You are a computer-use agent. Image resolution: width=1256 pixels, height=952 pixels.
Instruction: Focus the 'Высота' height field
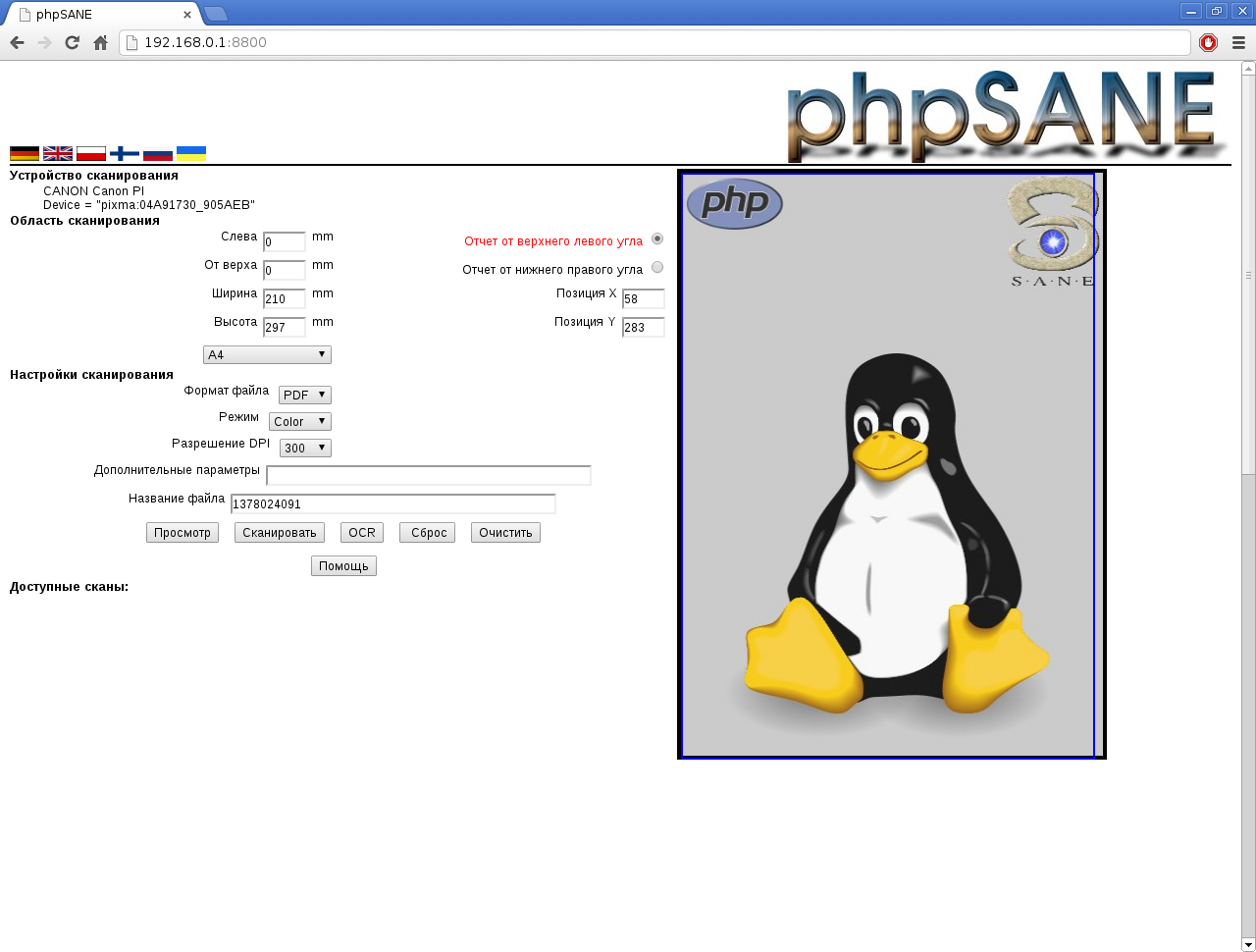[x=285, y=327]
